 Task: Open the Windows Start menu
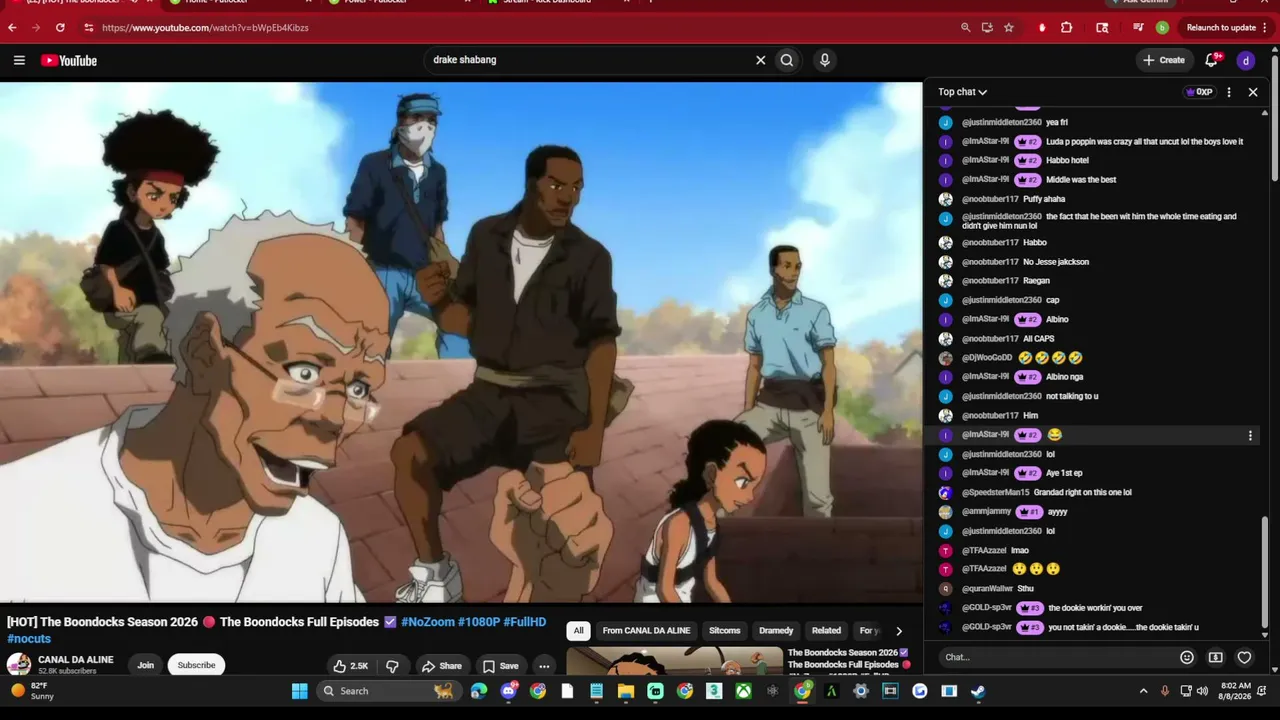tap(299, 691)
